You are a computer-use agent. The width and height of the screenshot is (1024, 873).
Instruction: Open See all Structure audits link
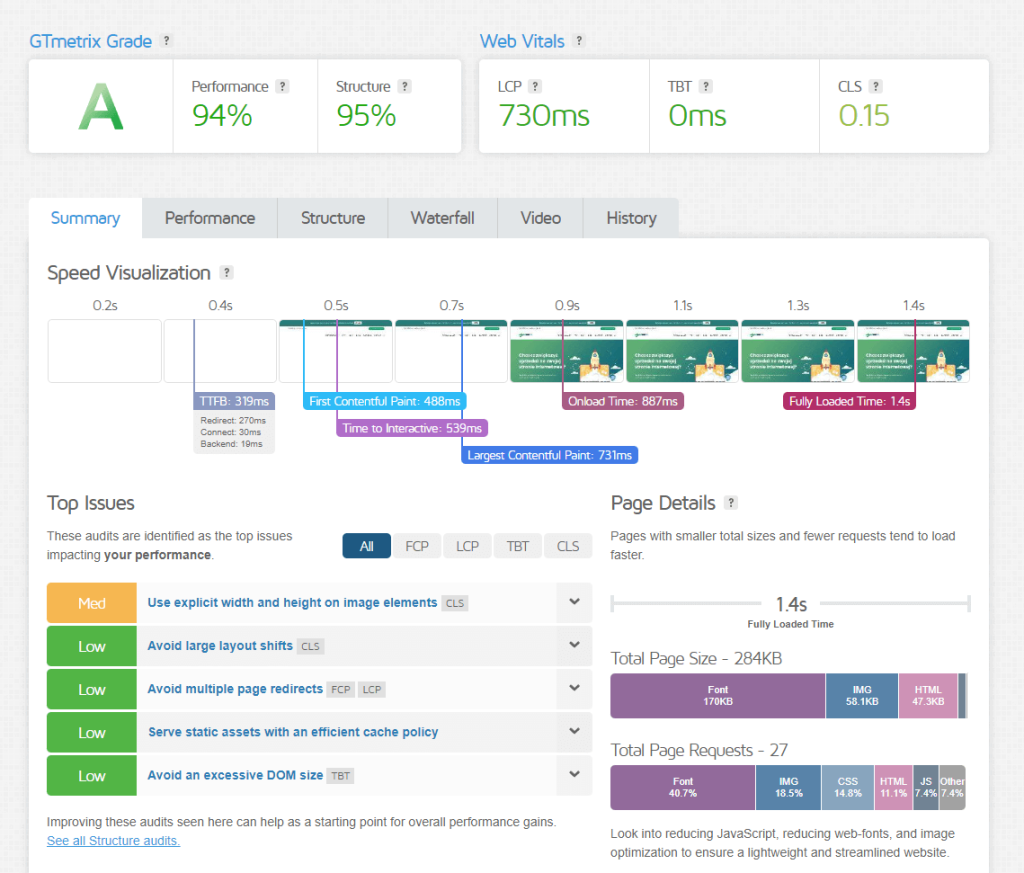click(x=113, y=841)
